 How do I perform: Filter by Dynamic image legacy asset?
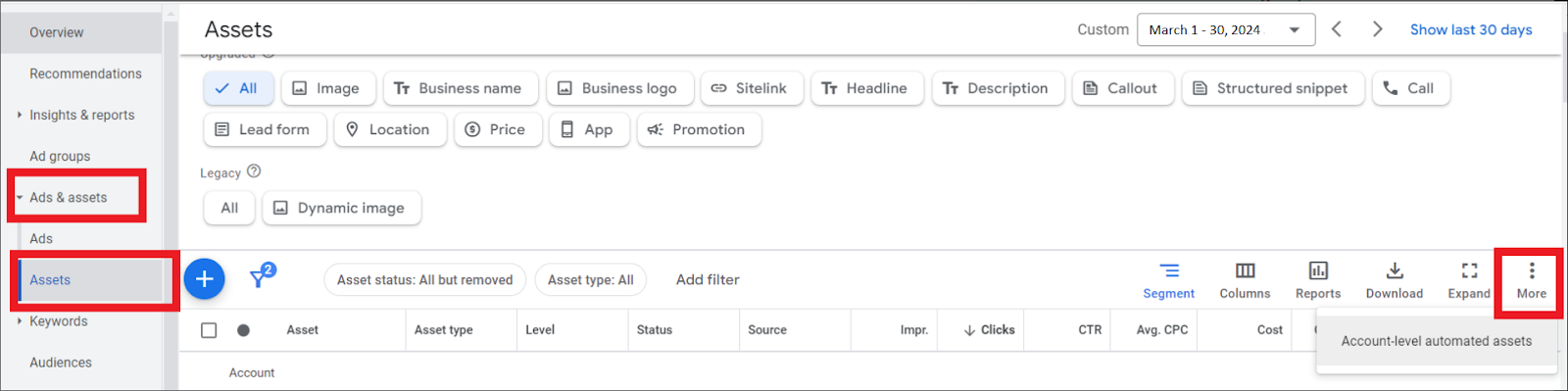pos(341,208)
